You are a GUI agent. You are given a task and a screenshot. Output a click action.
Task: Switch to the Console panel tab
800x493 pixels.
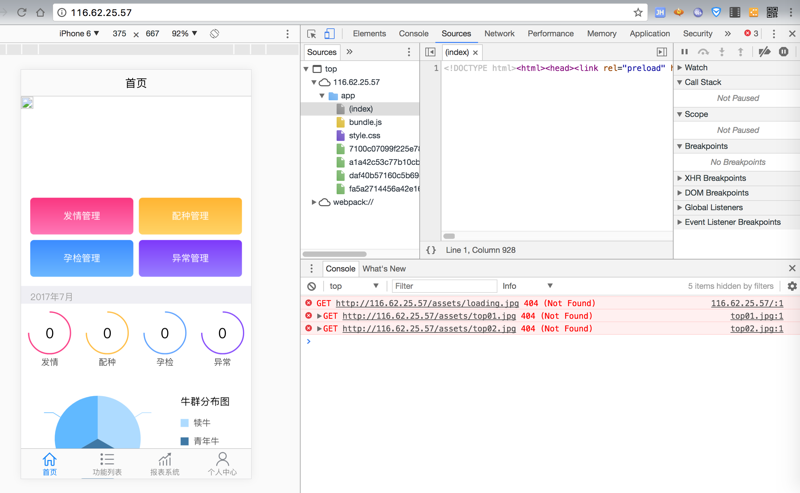pos(414,34)
